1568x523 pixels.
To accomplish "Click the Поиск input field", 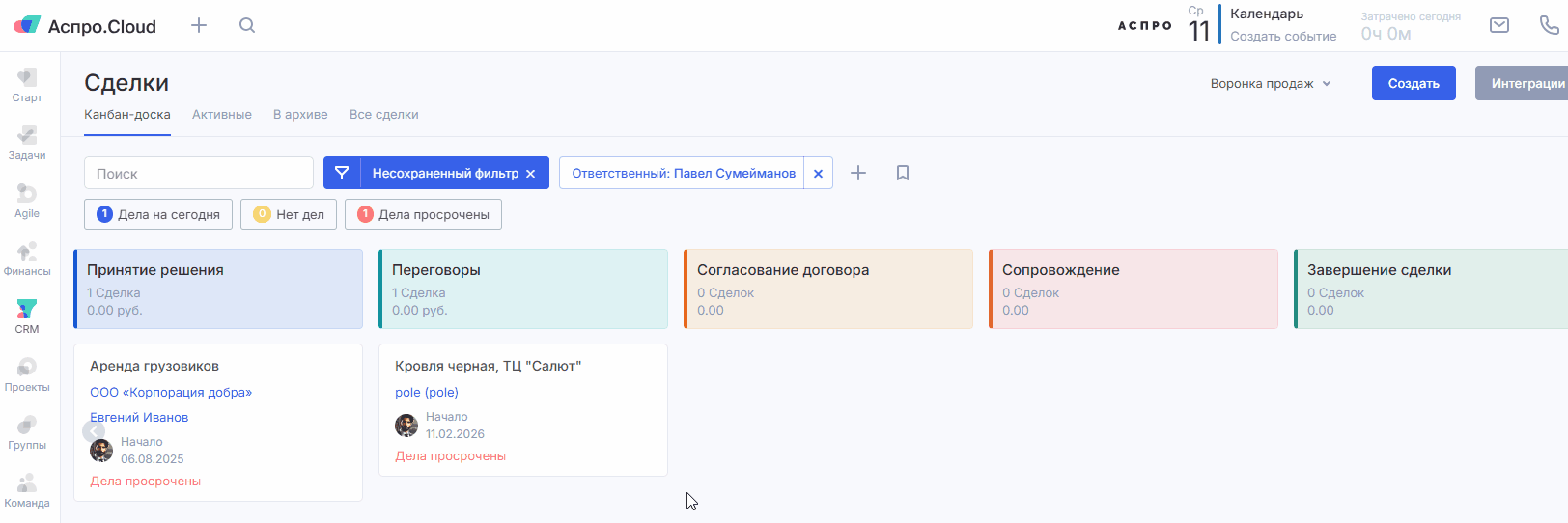I will 199,174.
